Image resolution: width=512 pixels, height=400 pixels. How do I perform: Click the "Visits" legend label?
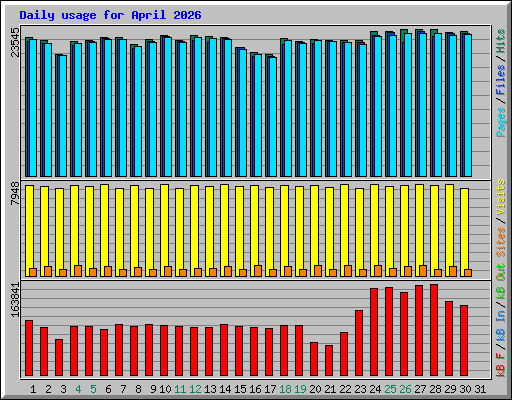501,197
